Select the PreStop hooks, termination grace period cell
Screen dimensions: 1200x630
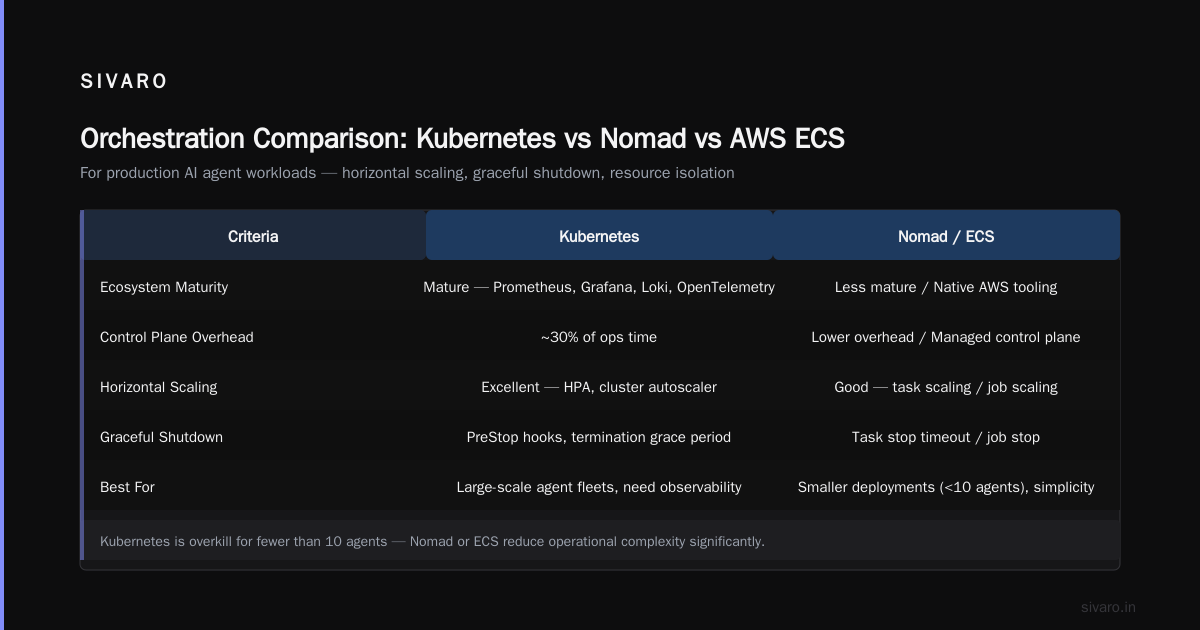pyautogui.click(x=599, y=437)
